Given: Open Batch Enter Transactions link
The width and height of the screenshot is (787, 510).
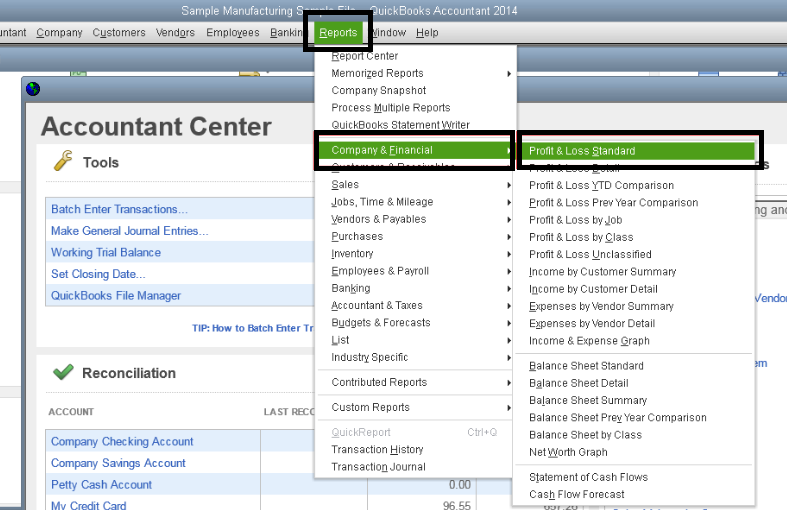Looking at the screenshot, I should [x=119, y=209].
